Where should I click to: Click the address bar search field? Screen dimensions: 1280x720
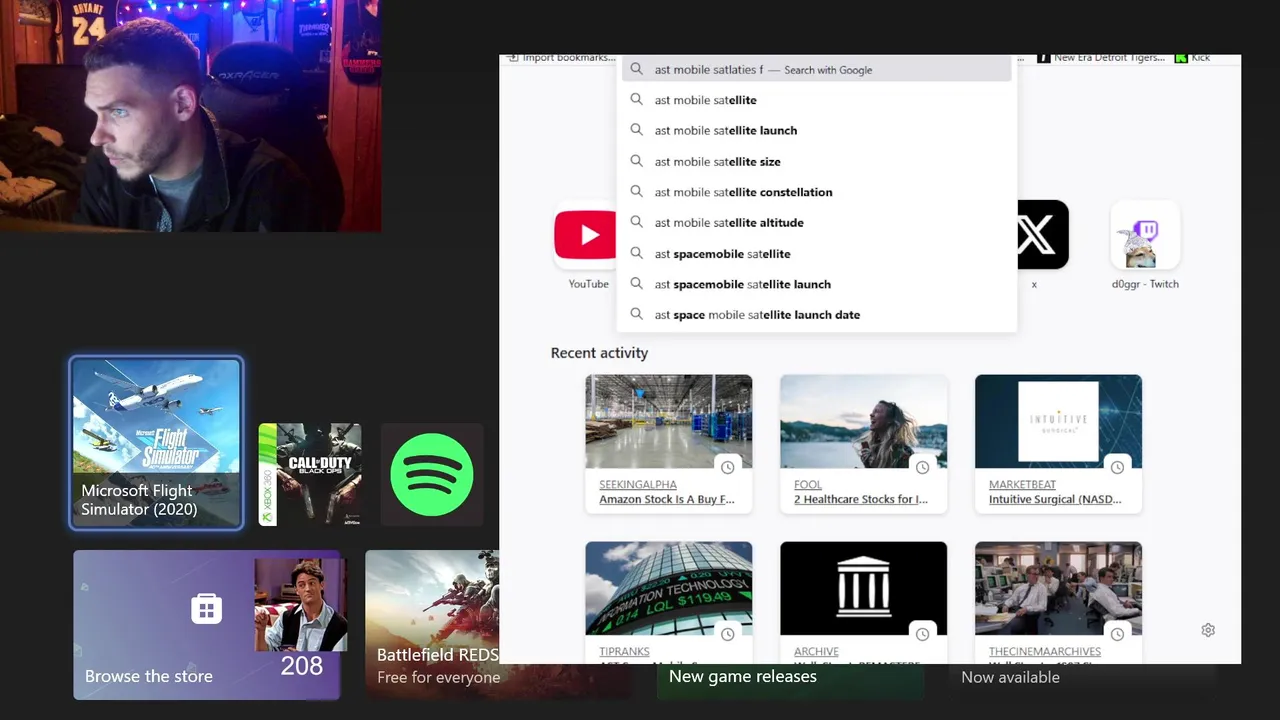point(817,69)
